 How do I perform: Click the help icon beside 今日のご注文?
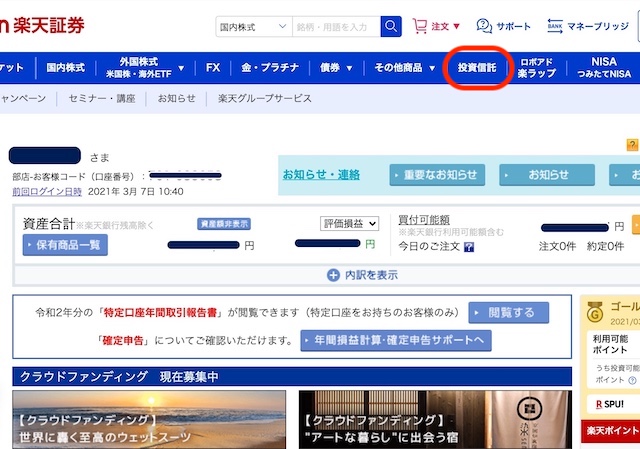[x=469, y=246]
